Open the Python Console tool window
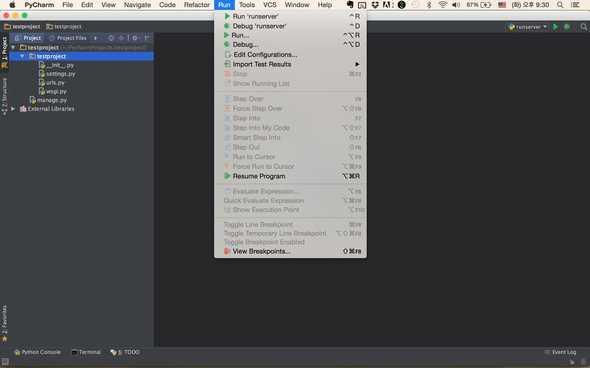Image resolution: width=590 pixels, height=368 pixels. (x=37, y=352)
